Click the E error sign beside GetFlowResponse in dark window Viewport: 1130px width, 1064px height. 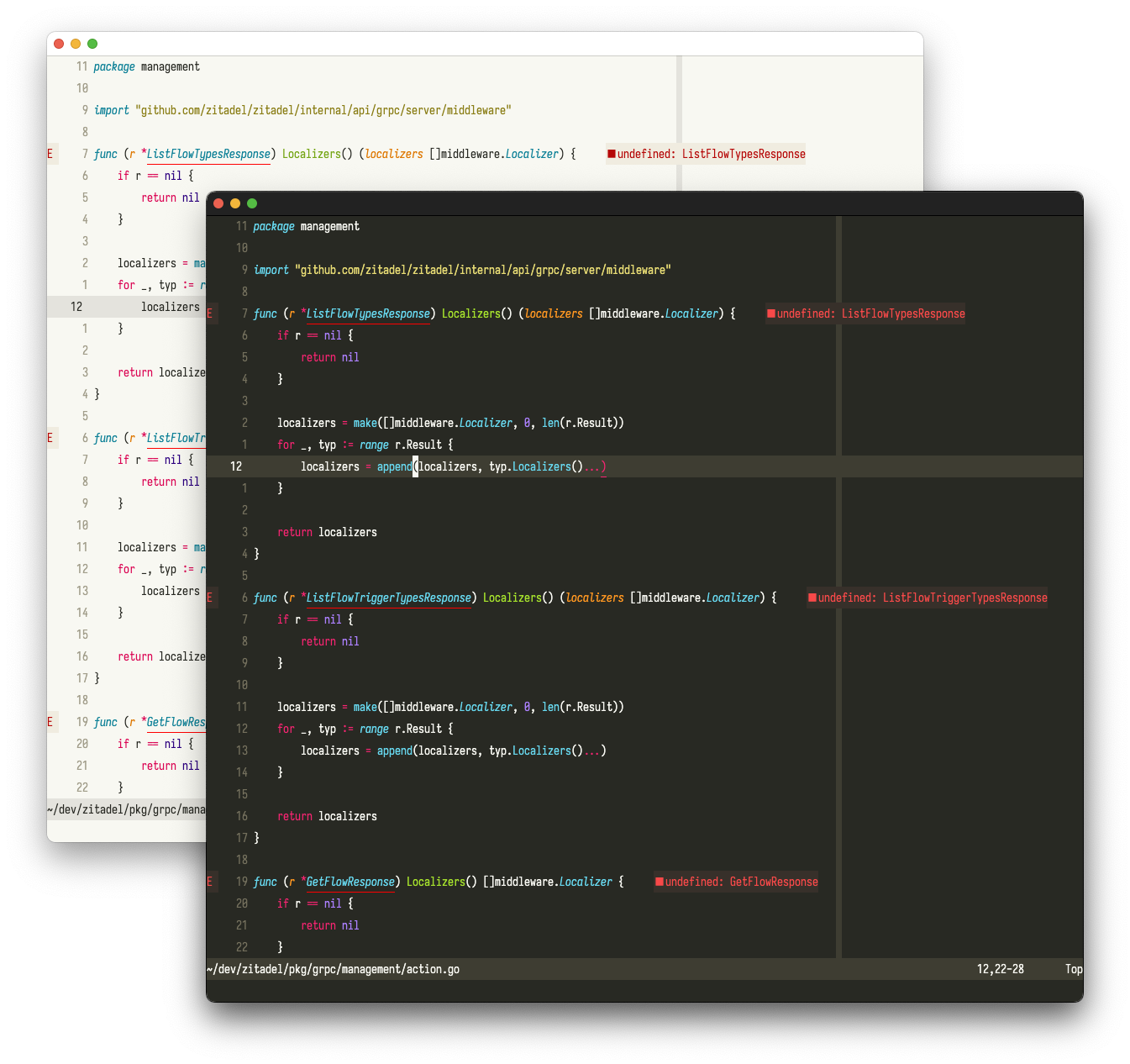[210, 882]
